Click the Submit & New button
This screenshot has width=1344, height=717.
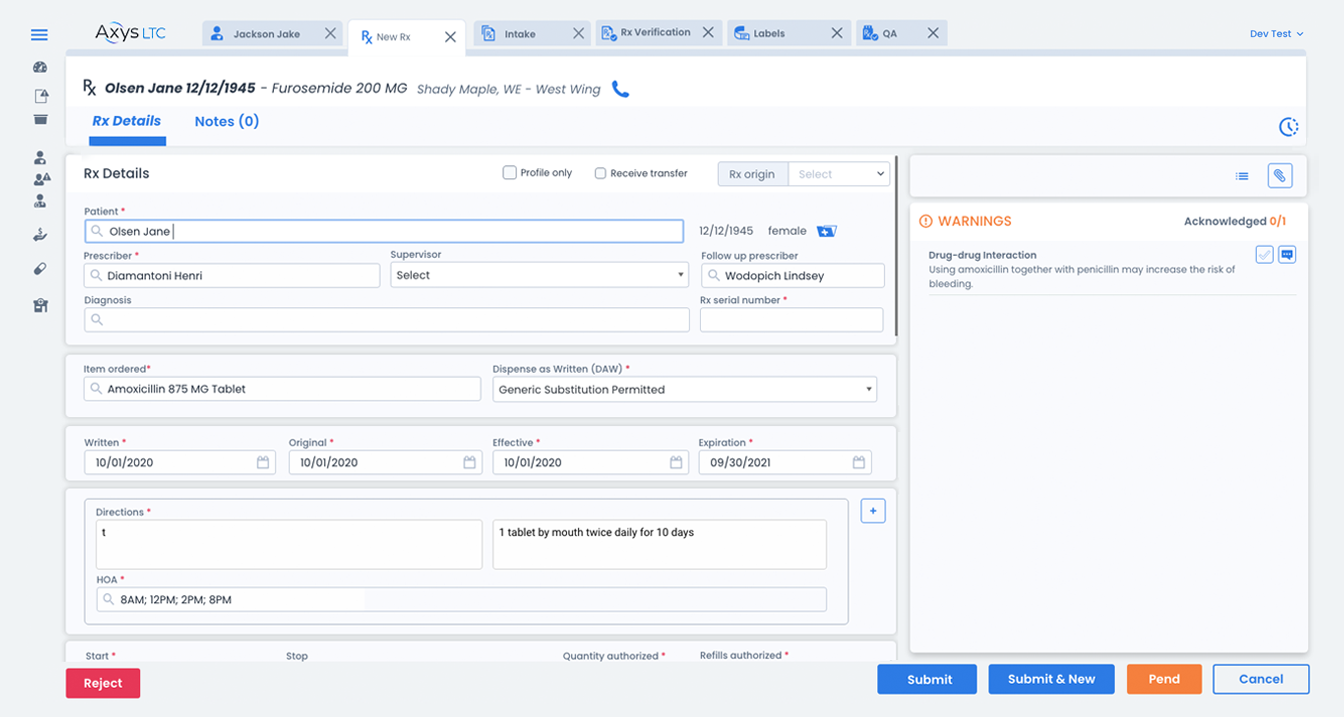[1052, 679]
